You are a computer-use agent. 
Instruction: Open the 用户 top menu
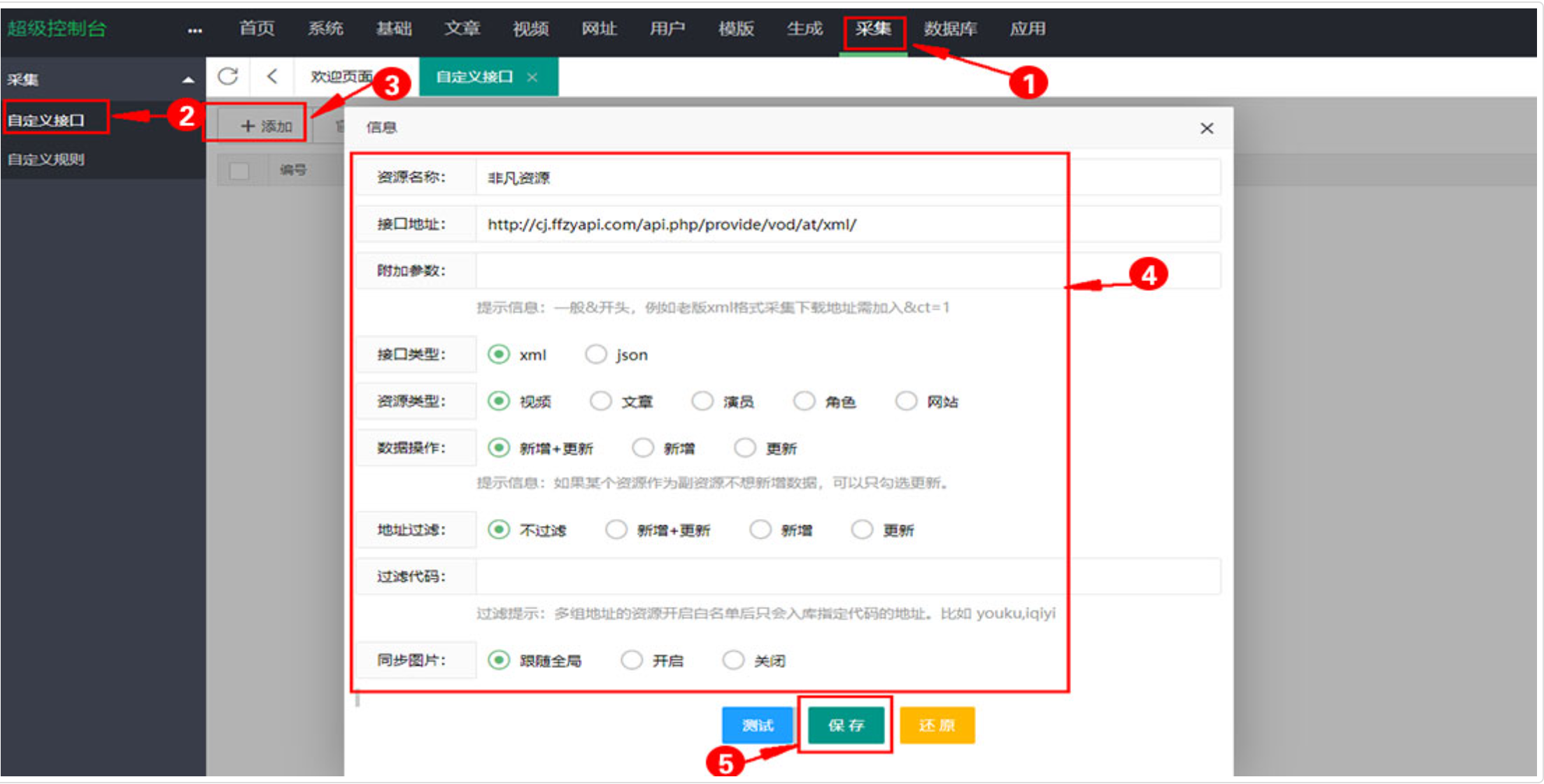click(667, 29)
